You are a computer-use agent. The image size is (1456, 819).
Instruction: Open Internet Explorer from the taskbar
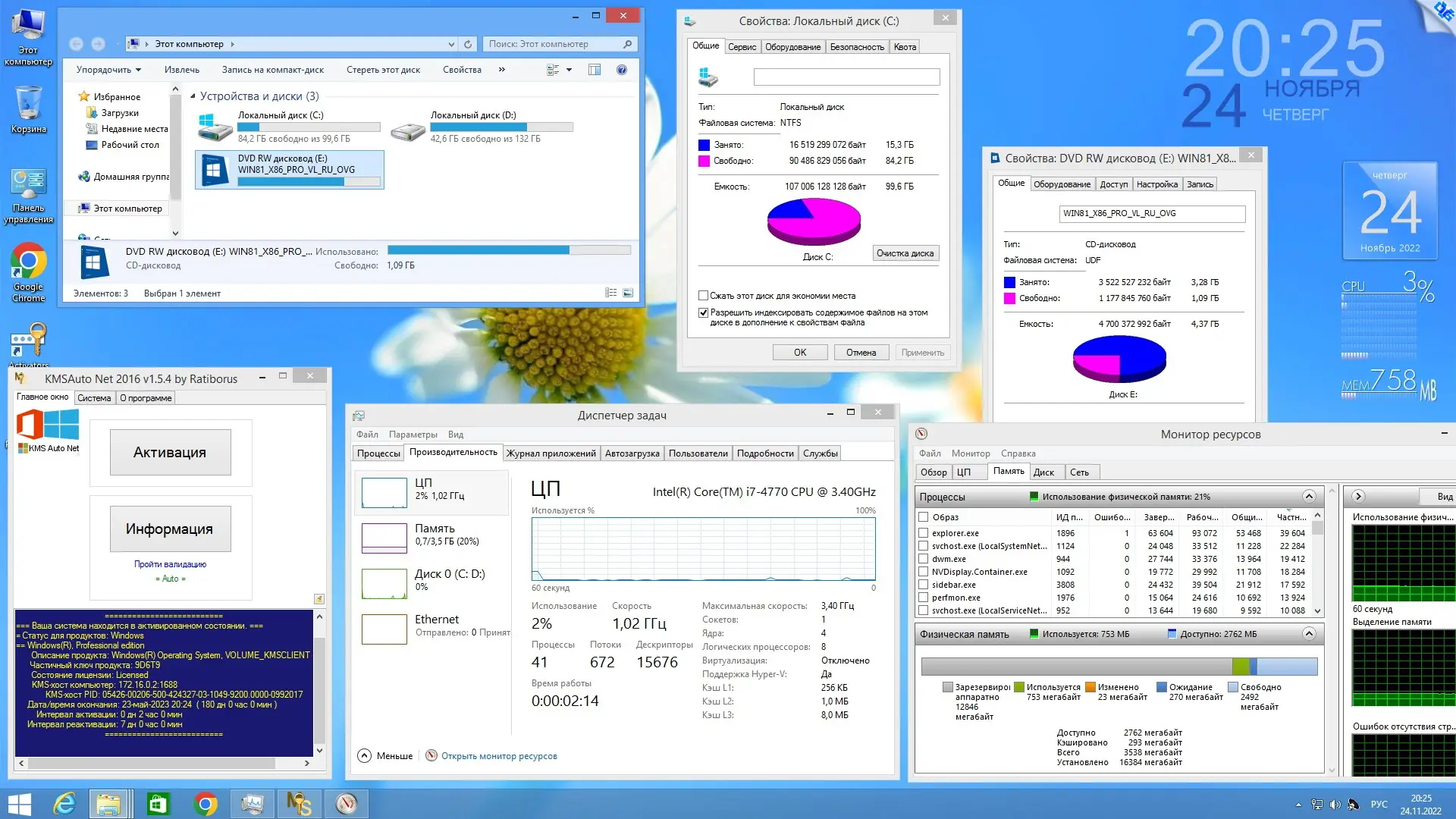pos(64,804)
